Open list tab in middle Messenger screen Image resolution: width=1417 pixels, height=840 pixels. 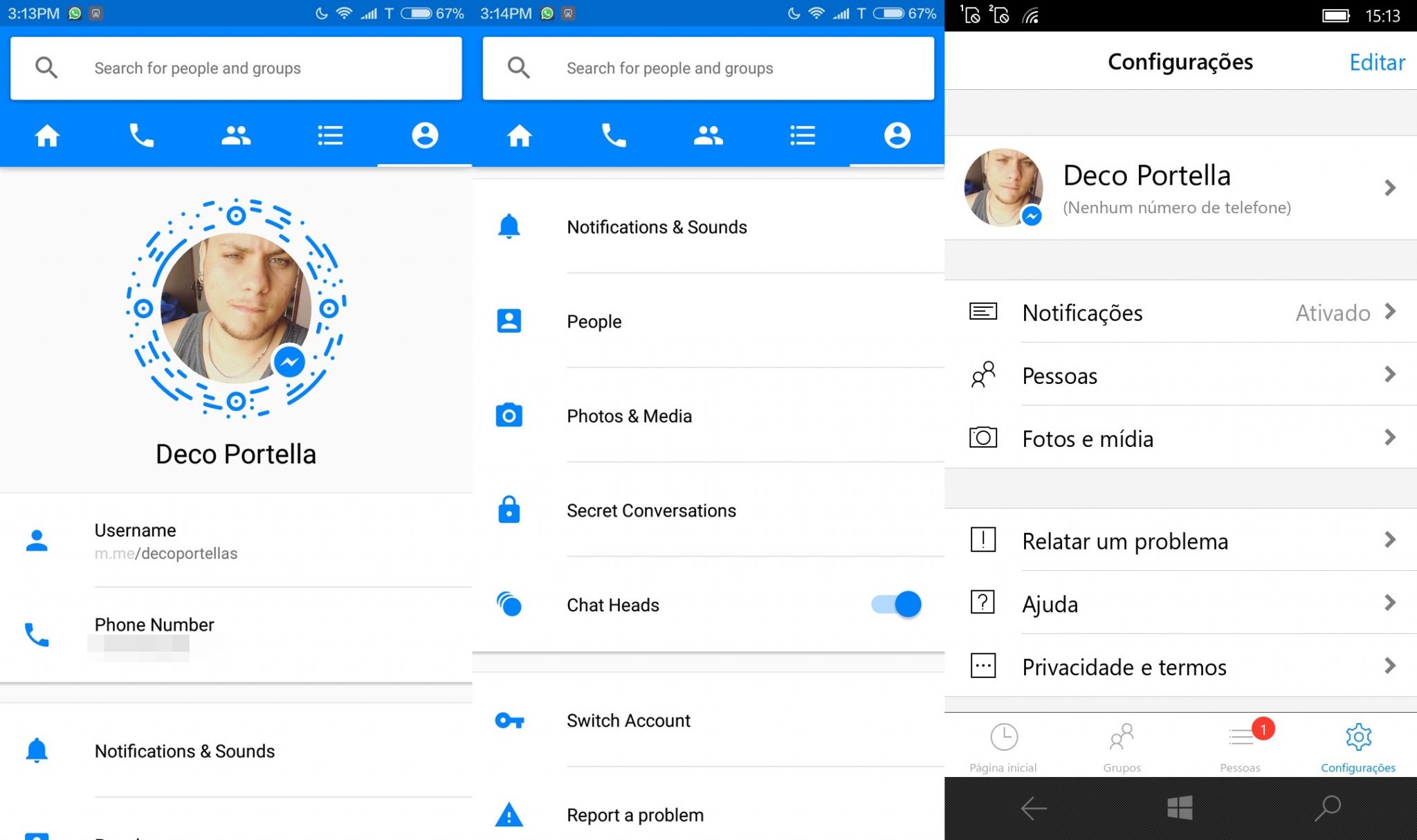803,136
